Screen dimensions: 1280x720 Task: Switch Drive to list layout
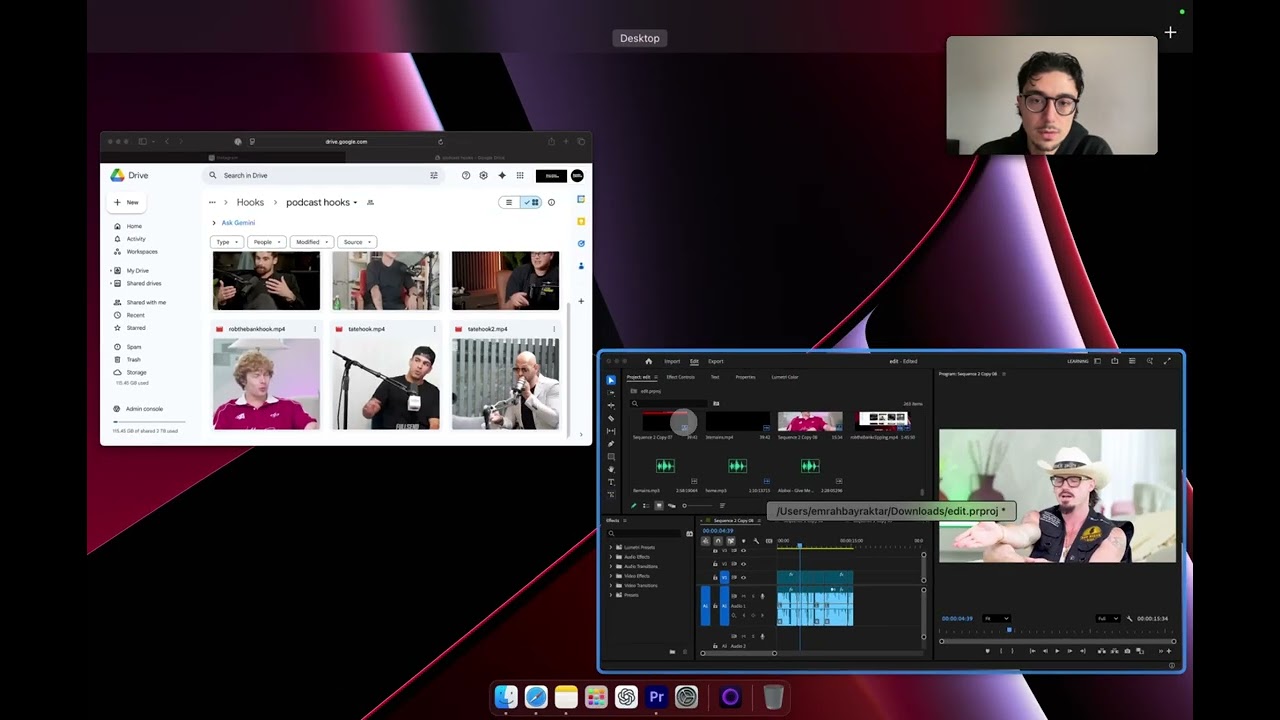click(508, 202)
